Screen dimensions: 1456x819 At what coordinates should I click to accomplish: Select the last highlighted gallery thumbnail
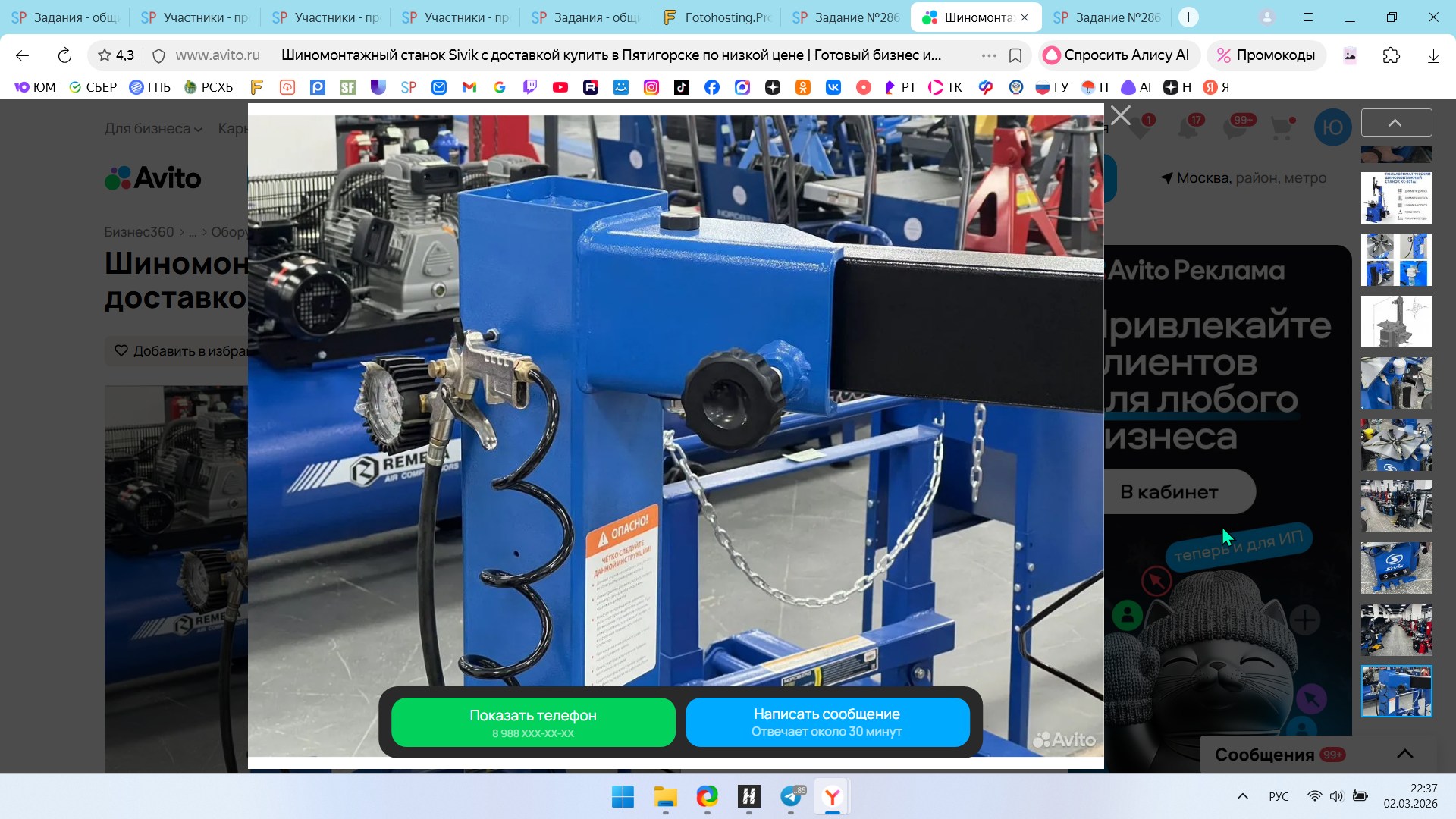pyautogui.click(x=1396, y=691)
